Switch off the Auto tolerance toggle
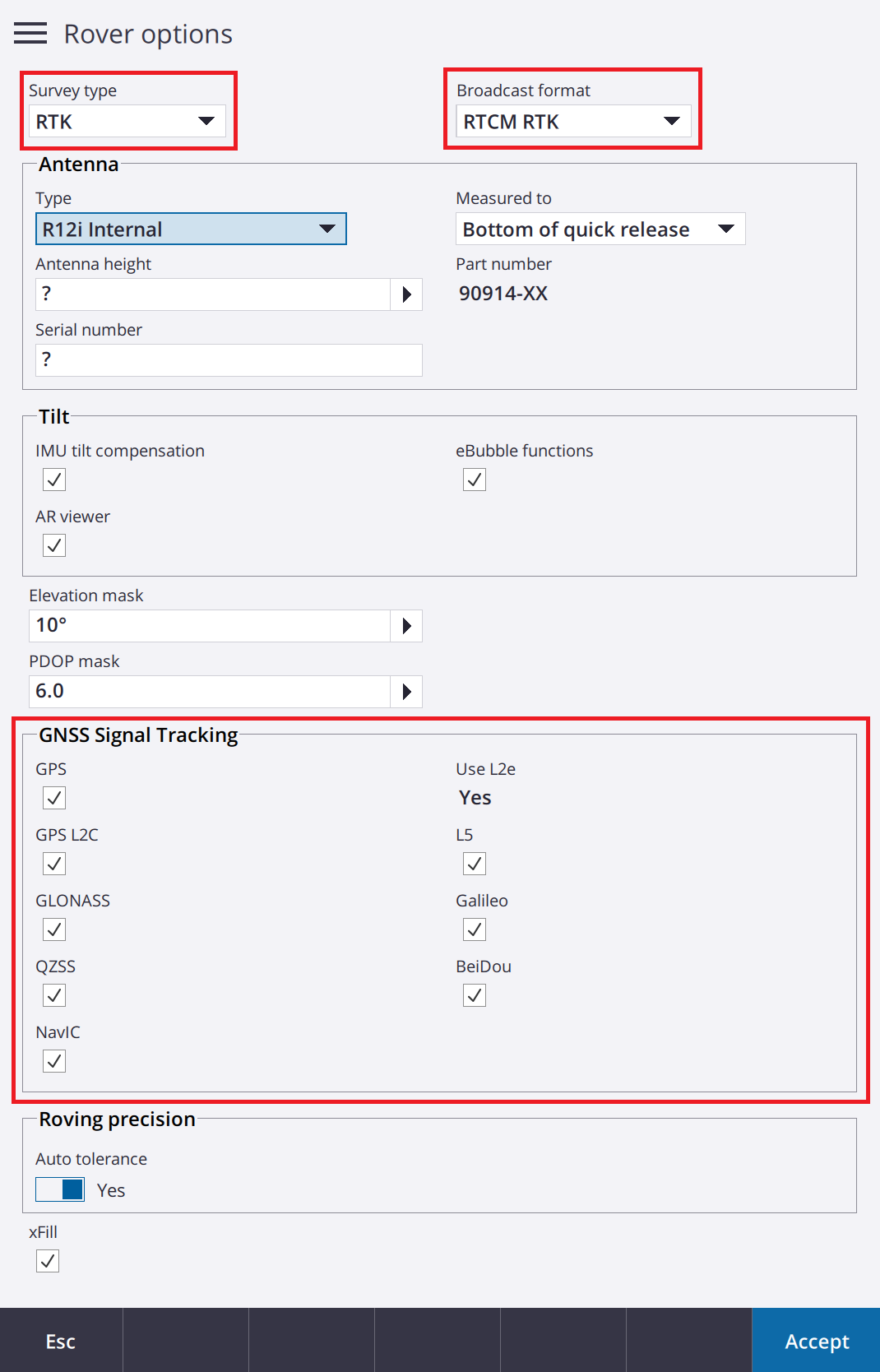880x1372 pixels. pos(60,1189)
